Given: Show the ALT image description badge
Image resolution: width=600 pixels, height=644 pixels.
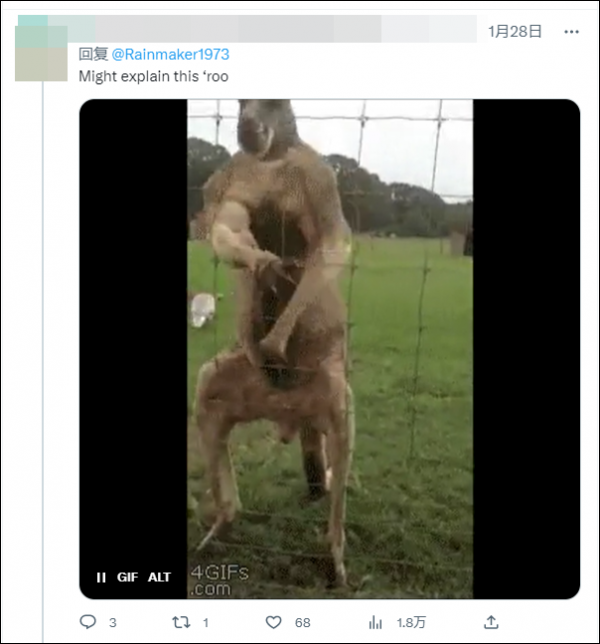Looking at the screenshot, I should [159, 577].
